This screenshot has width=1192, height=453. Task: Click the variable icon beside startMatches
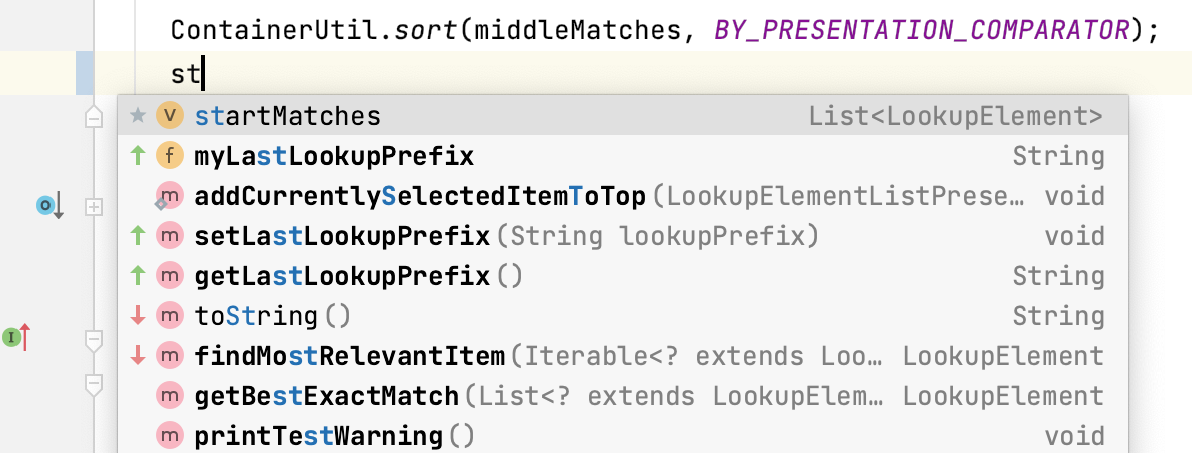point(170,116)
